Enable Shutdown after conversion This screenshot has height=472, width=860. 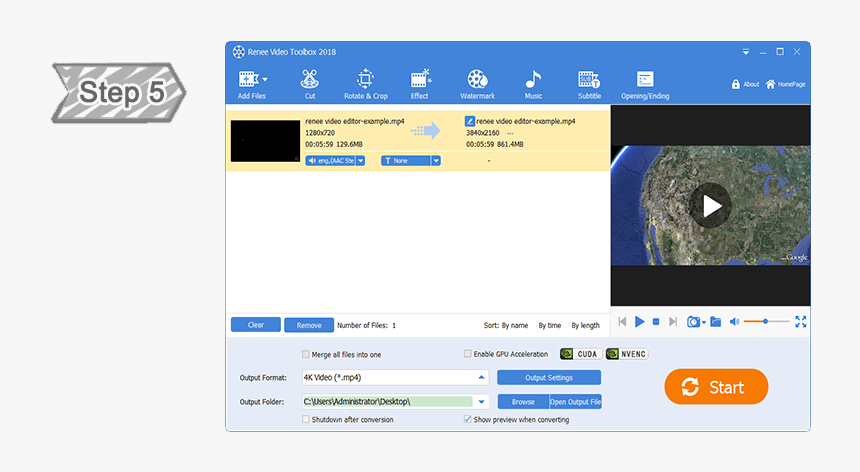point(305,419)
